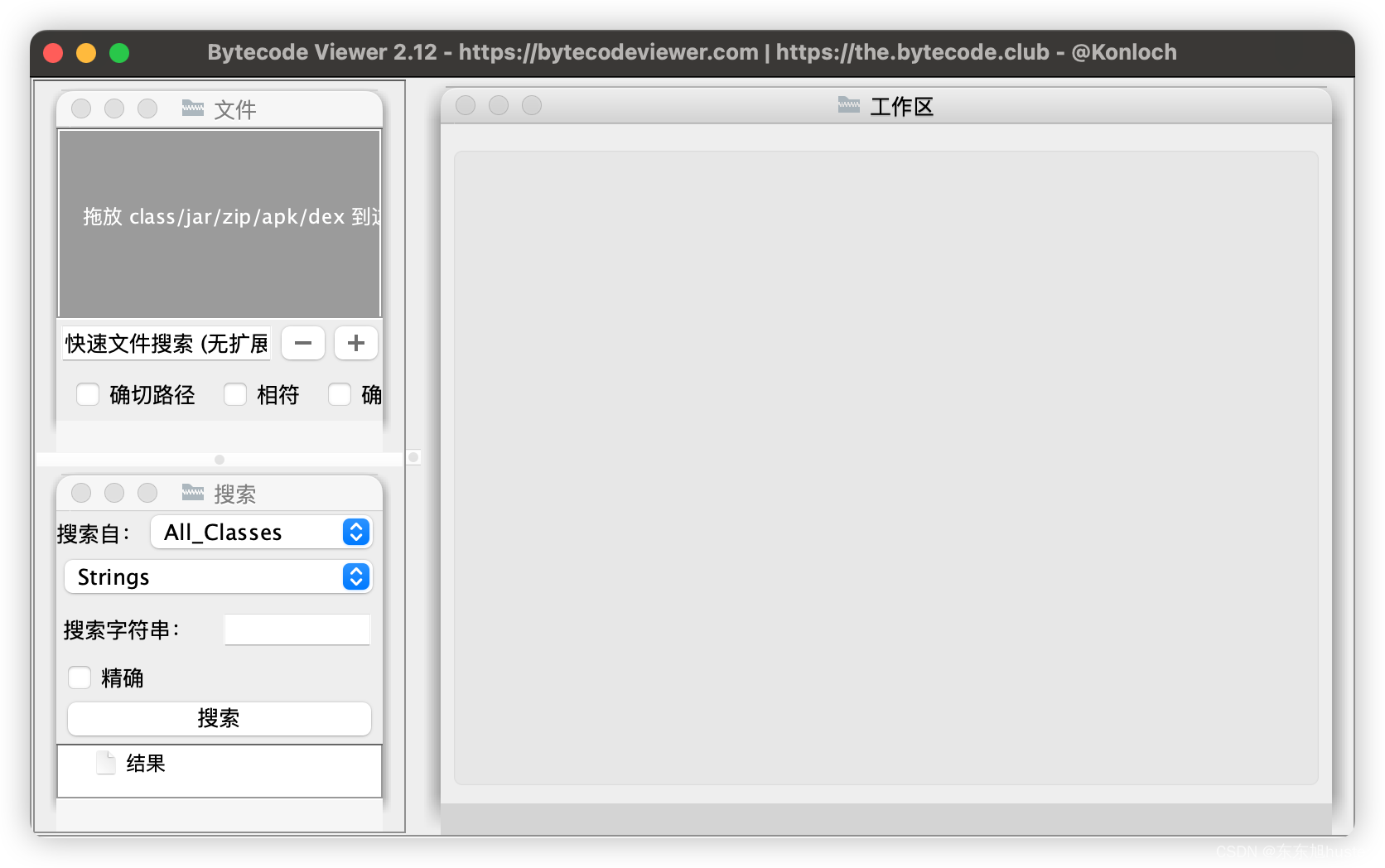Enable the 精确 checkbox in search panel

pyautogui.click(x=80, y=678)
